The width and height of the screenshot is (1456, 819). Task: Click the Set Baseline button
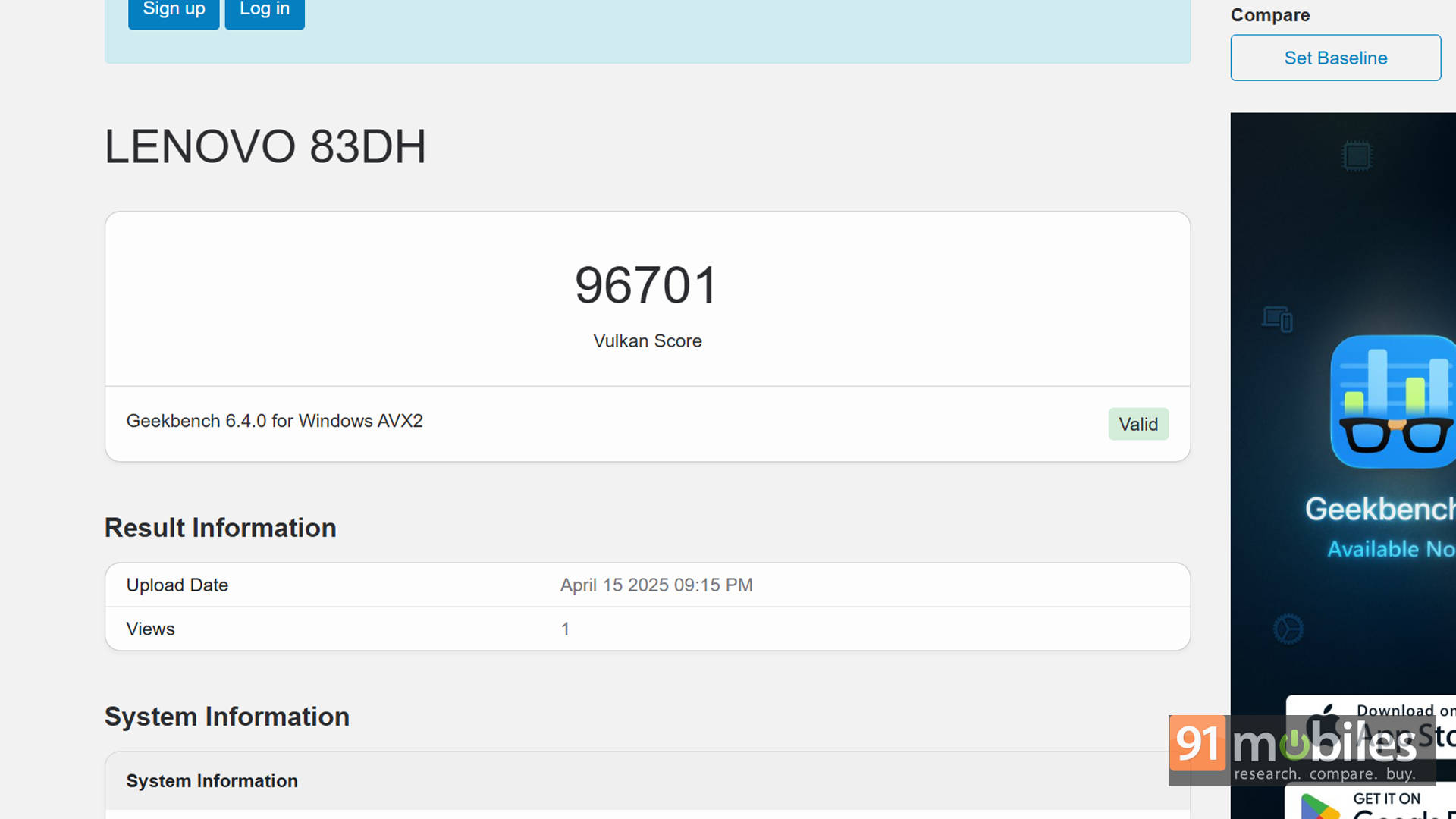point(1335,58)
